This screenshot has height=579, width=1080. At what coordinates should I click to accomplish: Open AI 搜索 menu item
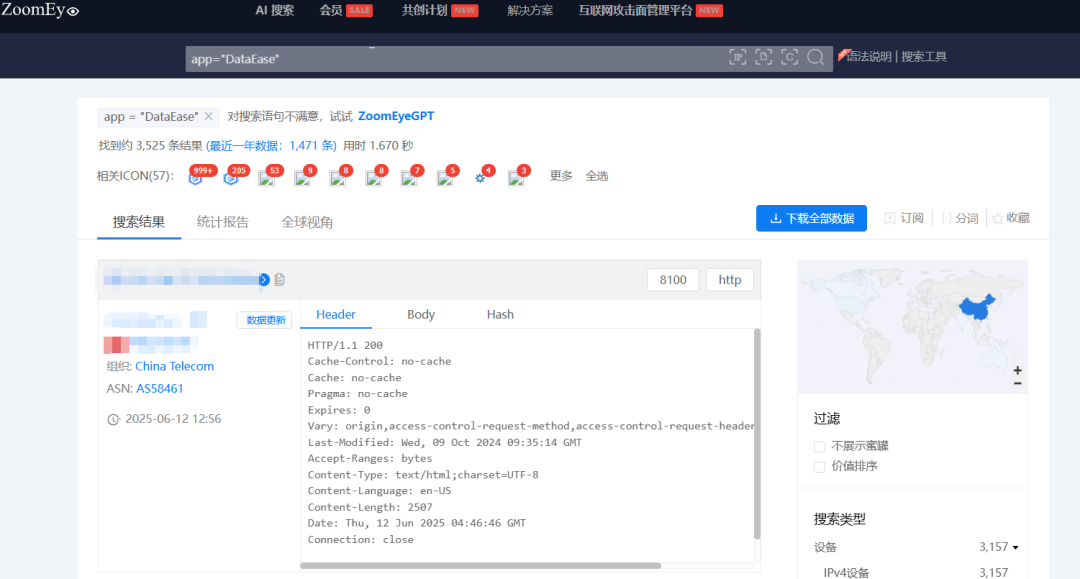click(x=274, y=10)
